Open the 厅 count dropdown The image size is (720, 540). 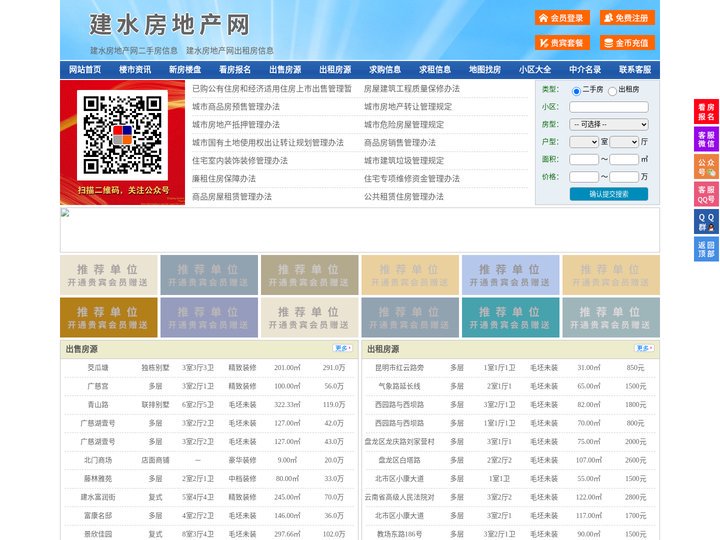(x=624, y=142)
